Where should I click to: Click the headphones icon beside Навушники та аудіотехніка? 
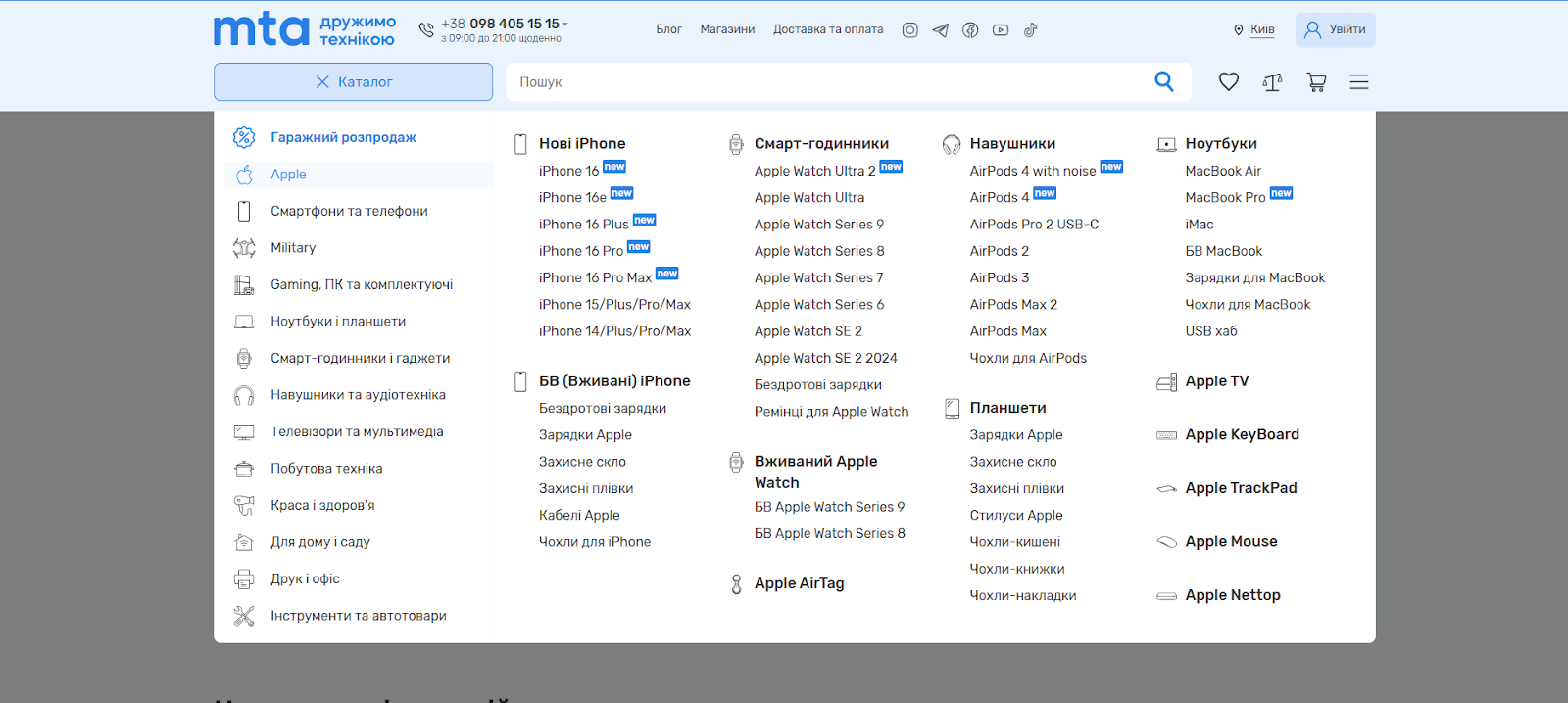coord(244,395)
